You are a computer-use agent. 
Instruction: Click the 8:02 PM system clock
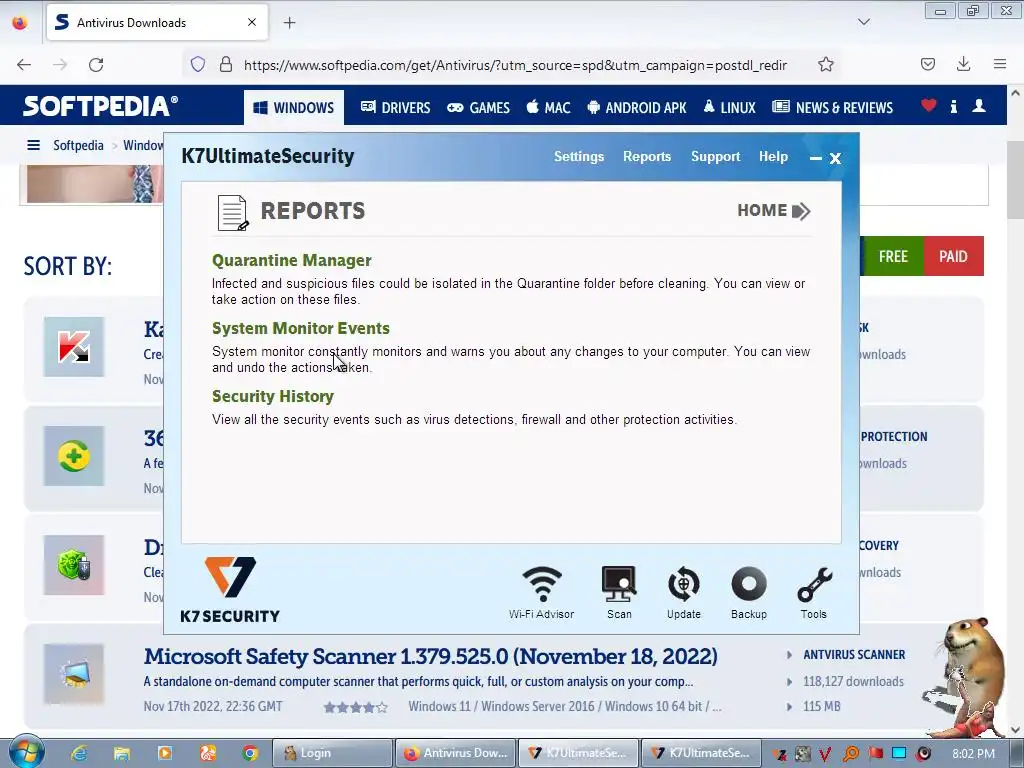pos(973,754)
